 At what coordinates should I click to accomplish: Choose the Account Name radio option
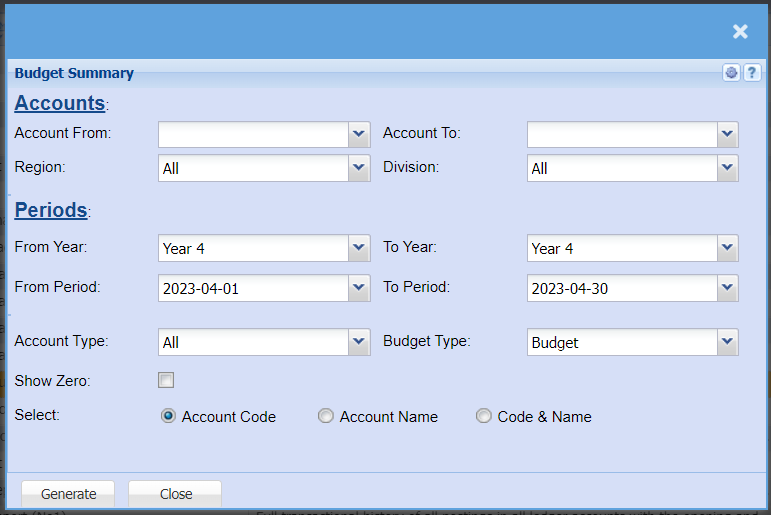coord(326,416)
